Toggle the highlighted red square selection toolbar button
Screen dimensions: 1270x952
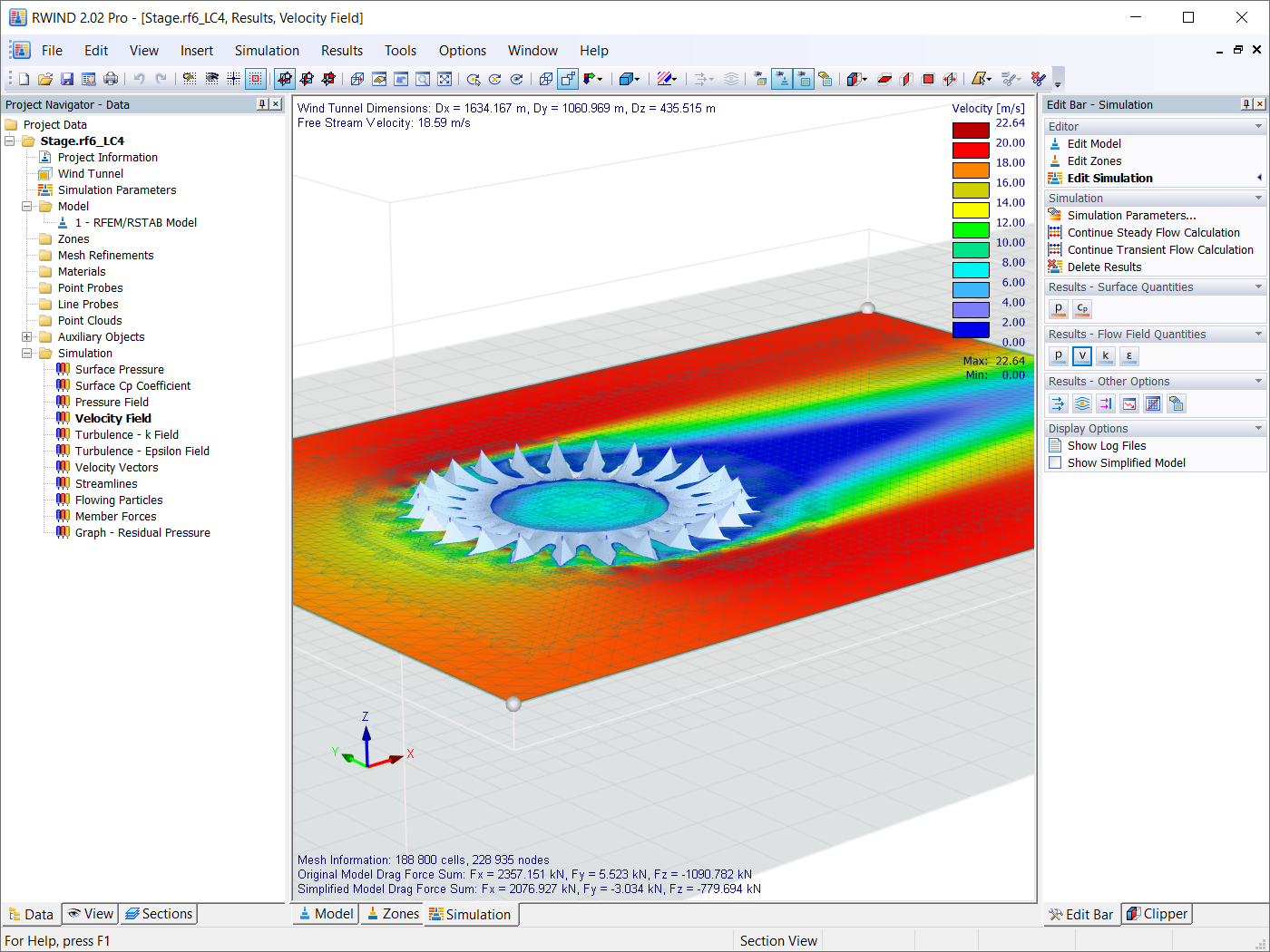[x=256, y=79]
